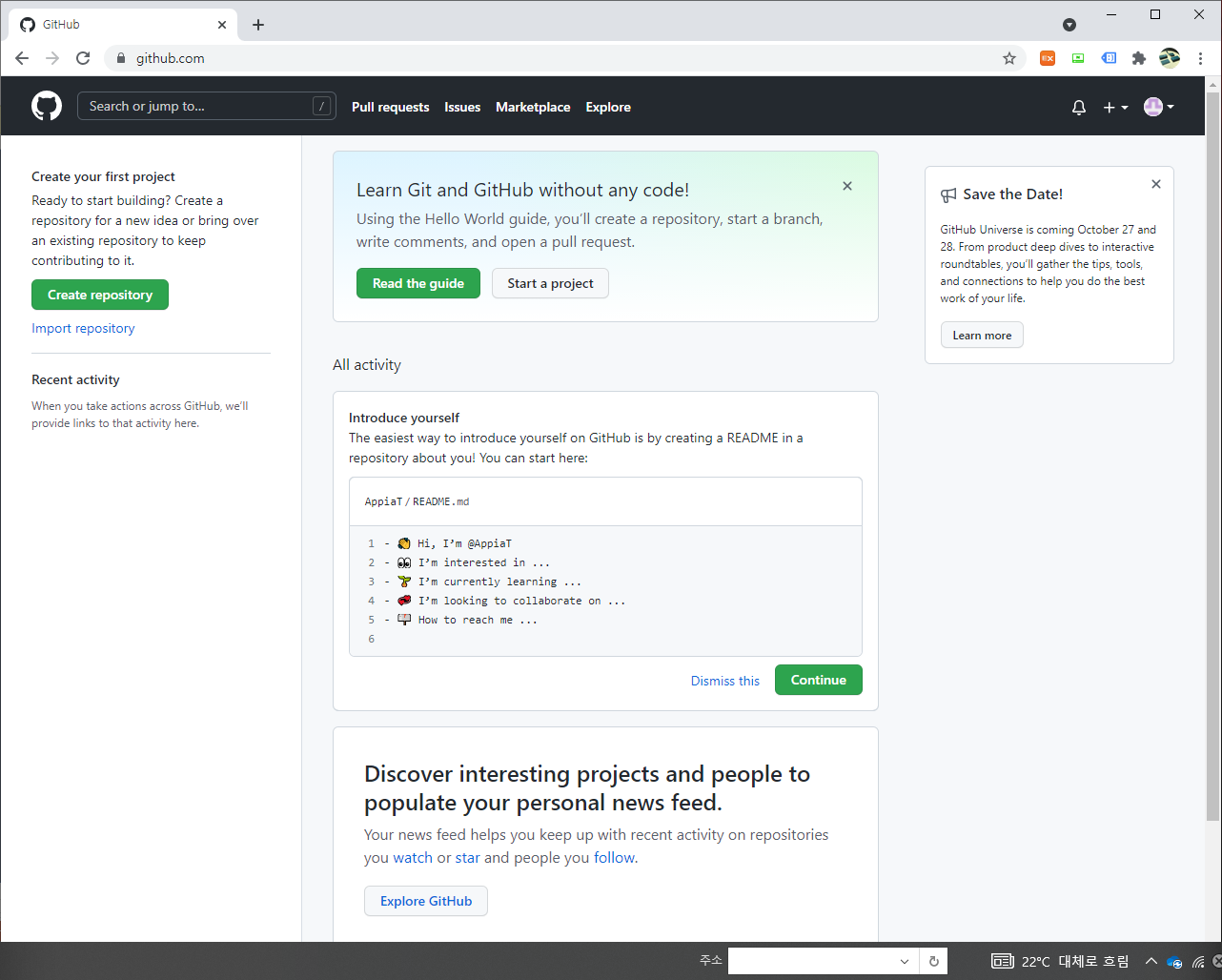This screenshot has width=1222, height=980.
Task: Follow the star link in news feed text
Action: [468, 858]
